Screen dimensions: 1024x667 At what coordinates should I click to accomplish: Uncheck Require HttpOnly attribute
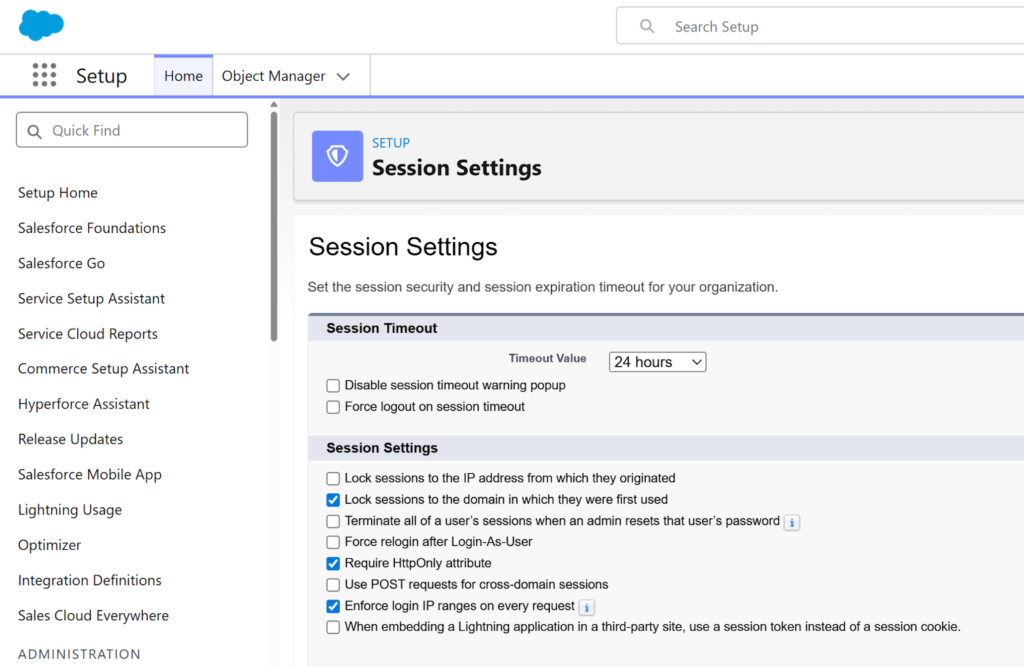click(333, 564)
